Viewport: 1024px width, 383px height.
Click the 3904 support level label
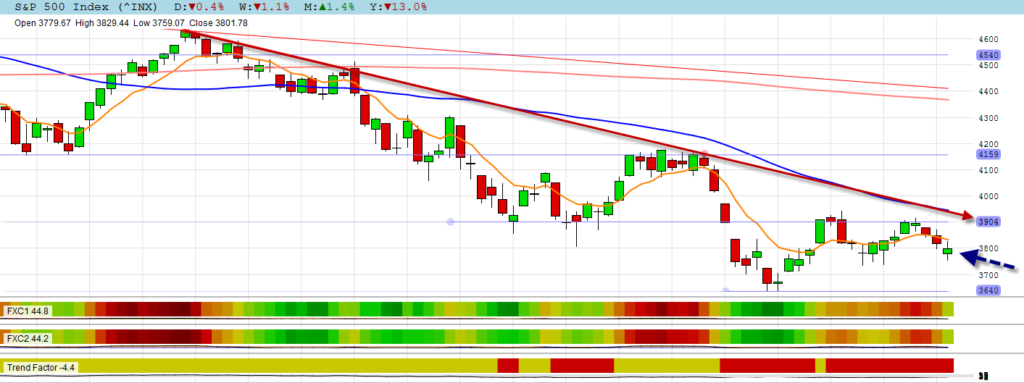(x=988, y=222)
